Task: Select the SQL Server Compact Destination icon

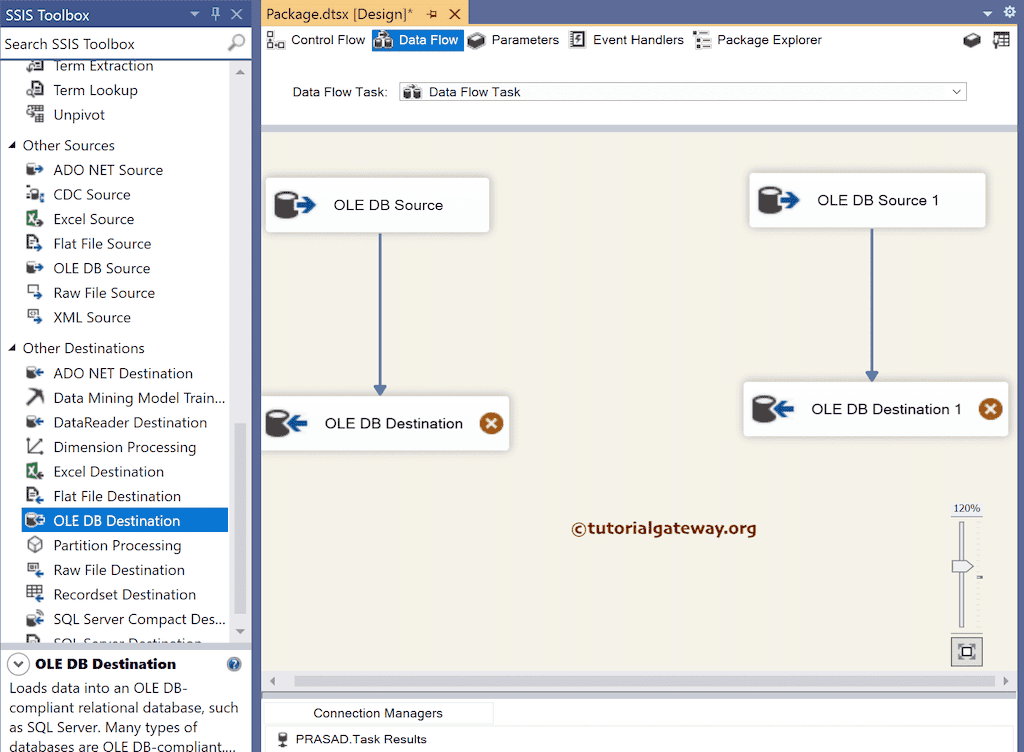Action: [35, 618]
